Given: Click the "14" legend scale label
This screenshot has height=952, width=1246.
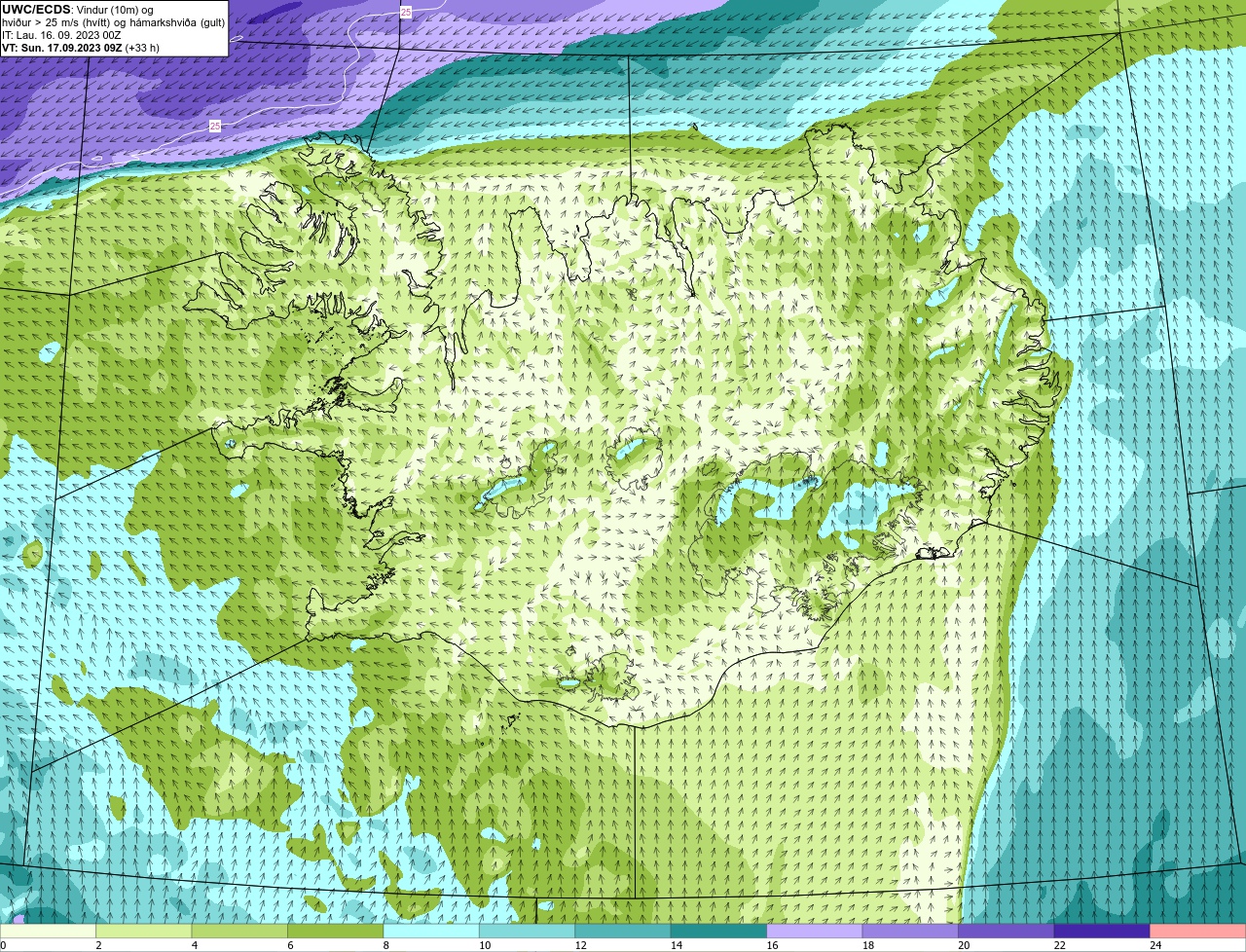Looking at the screenshot, I should [676, 945].
